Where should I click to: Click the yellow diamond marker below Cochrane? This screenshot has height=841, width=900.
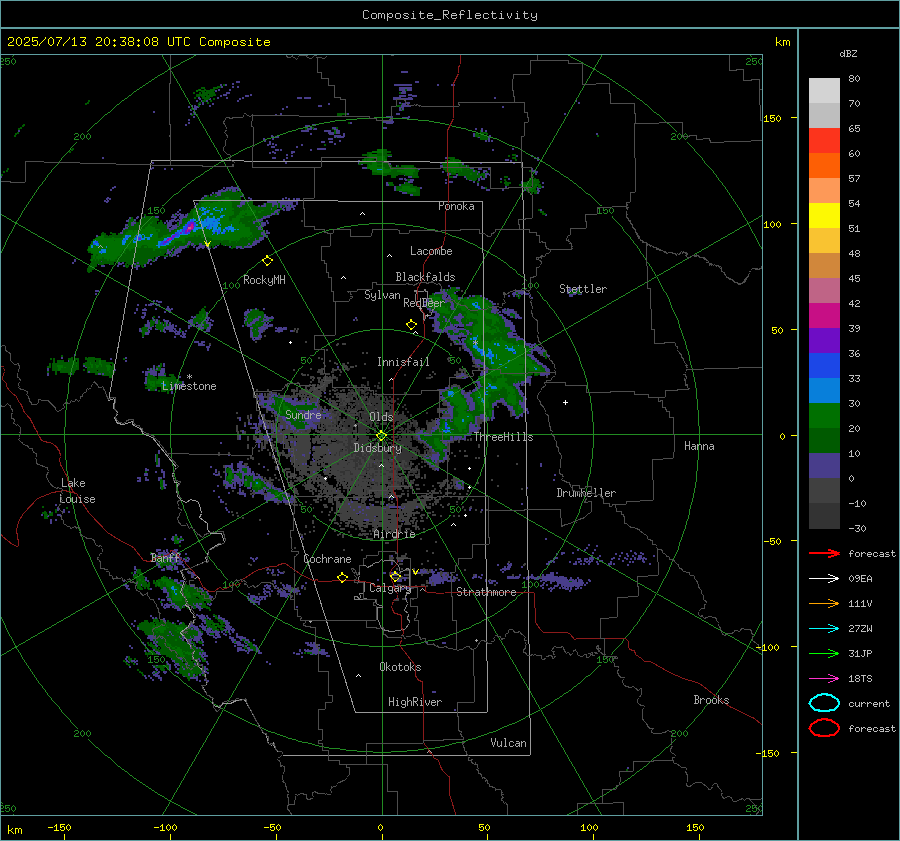tap(343, 577)
